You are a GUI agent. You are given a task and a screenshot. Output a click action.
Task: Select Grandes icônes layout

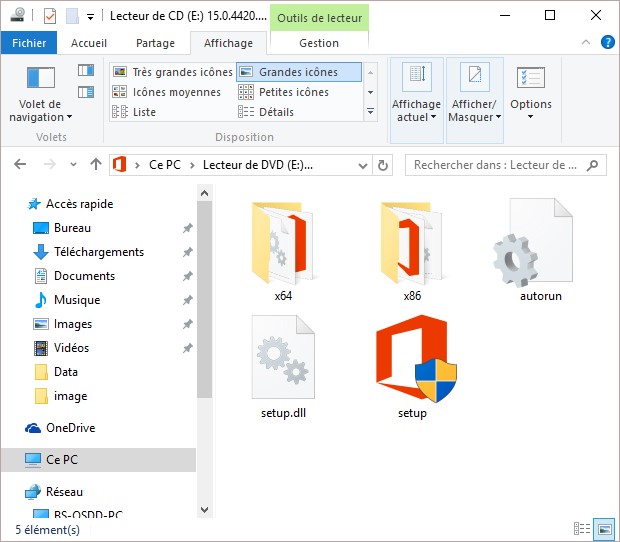point(297,72)
